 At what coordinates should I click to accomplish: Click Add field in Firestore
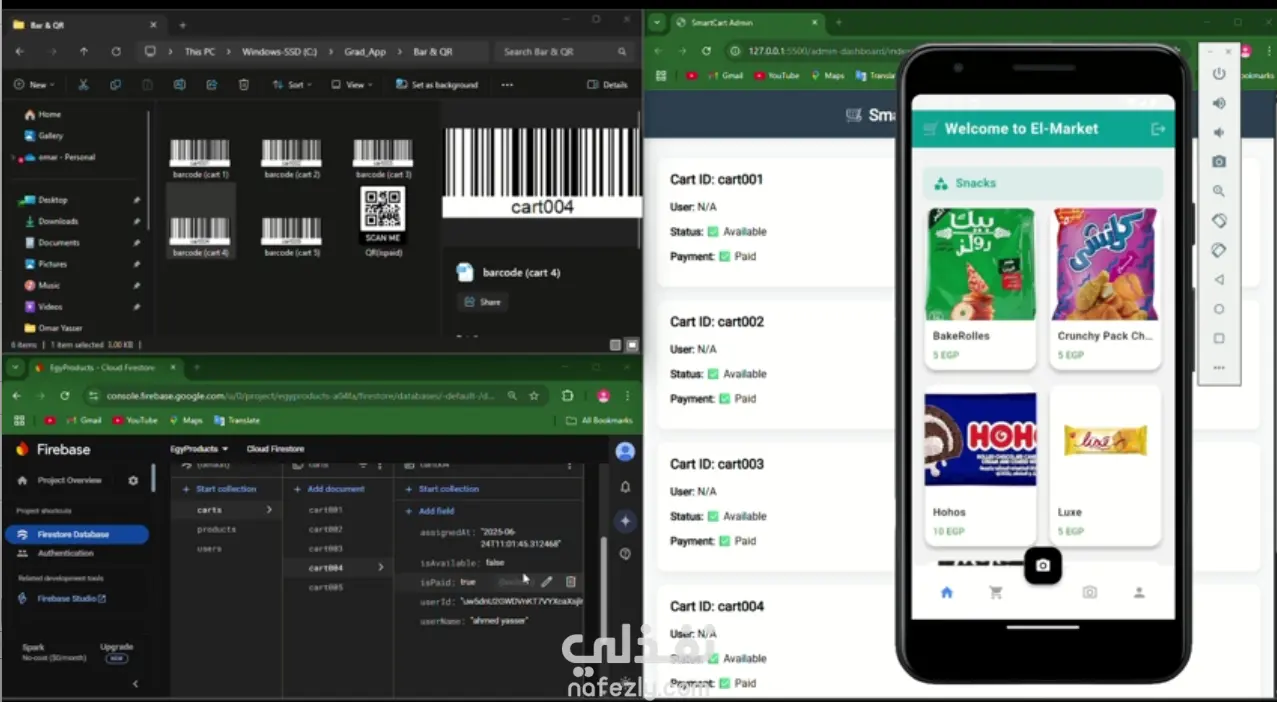pyautogui.click(x=430, y=511)
